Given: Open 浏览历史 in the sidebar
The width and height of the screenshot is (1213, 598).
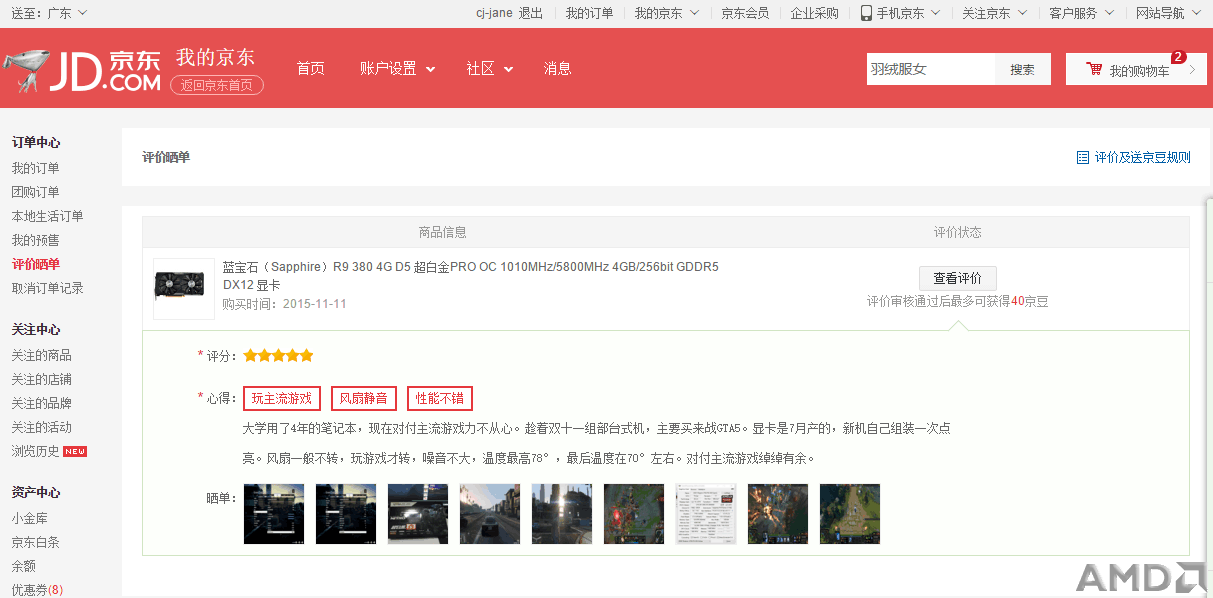Looking at the screenshot, I should point(35,451).
